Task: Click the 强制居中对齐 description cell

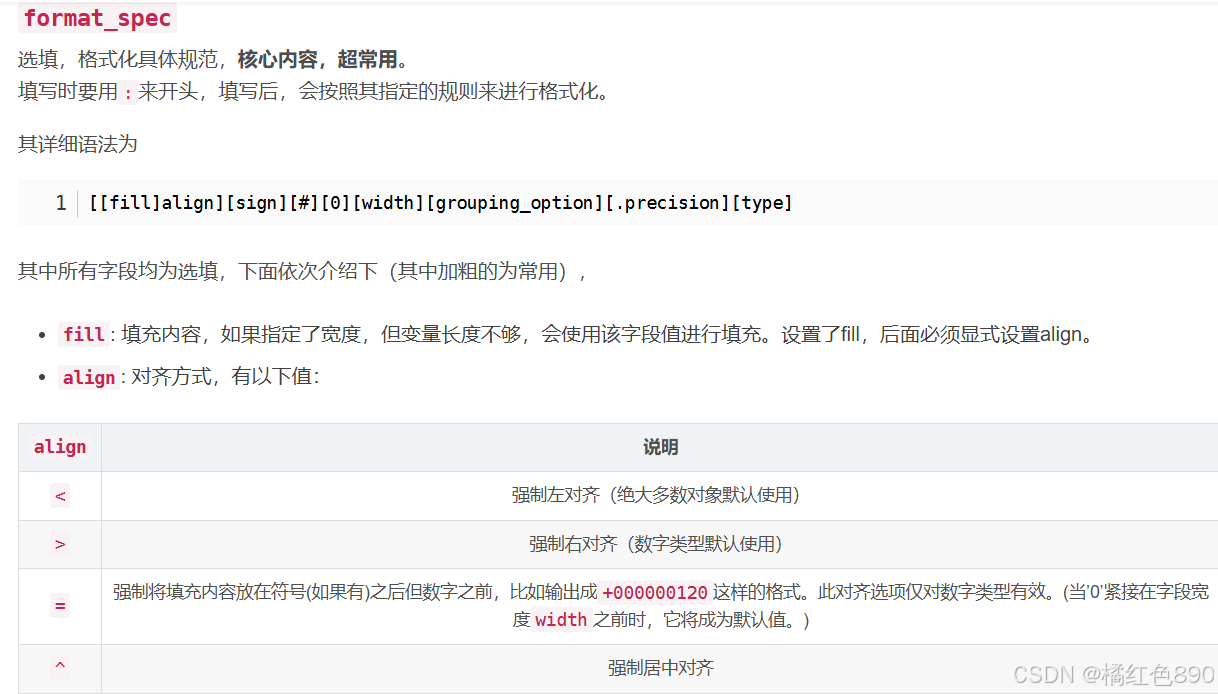Action: coord(660,668)
